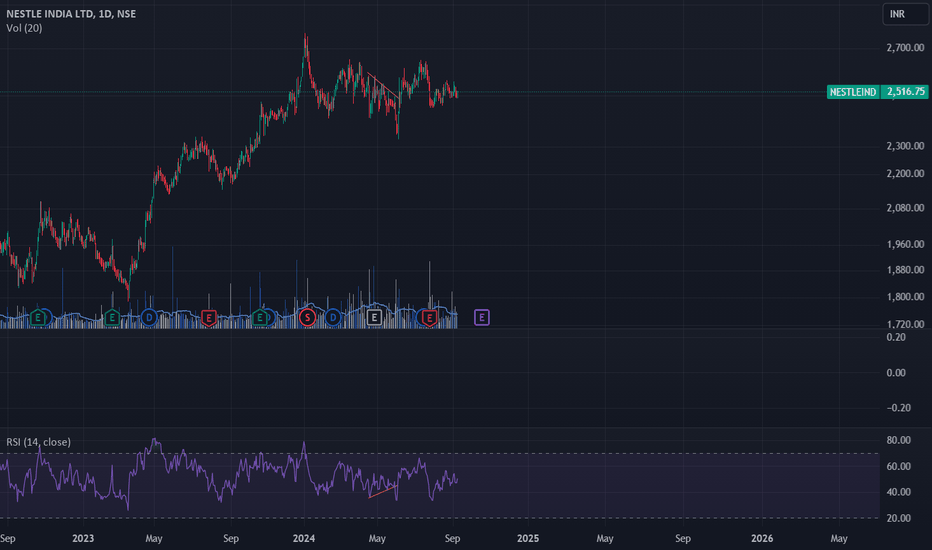Click the 60.00 RSI axis label
The image size is (932, 550).
tap(899, 467)
